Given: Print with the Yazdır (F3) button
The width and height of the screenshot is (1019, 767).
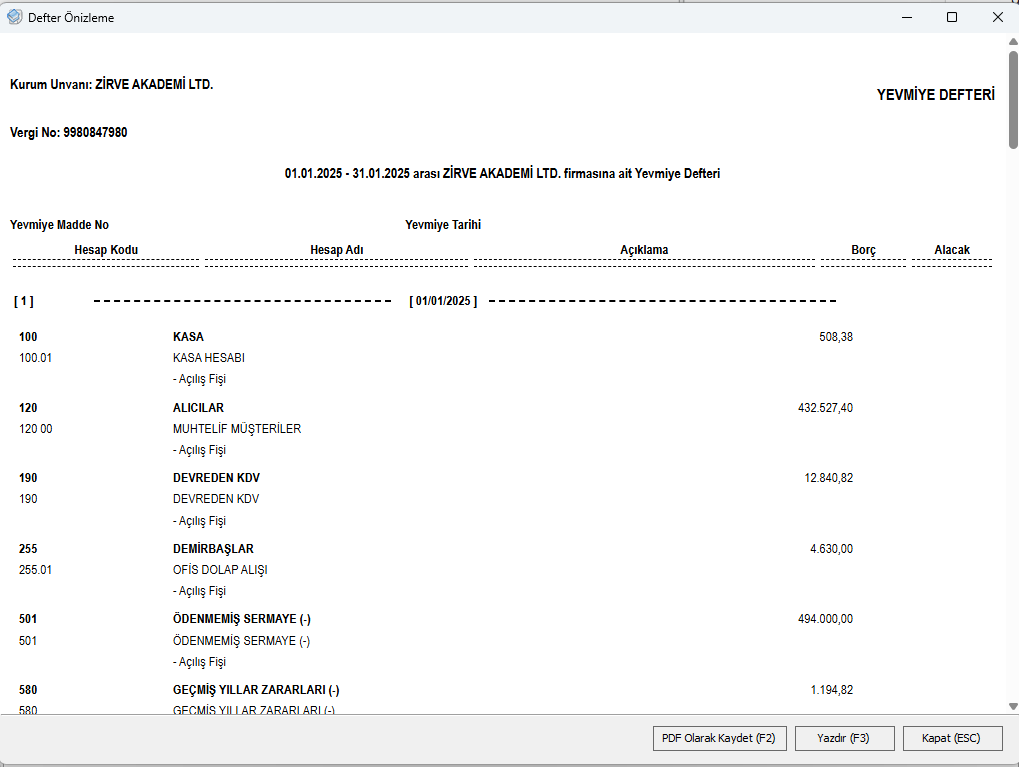Looking at the screenshot, I should pyautogui.click(x=844, y=738).
